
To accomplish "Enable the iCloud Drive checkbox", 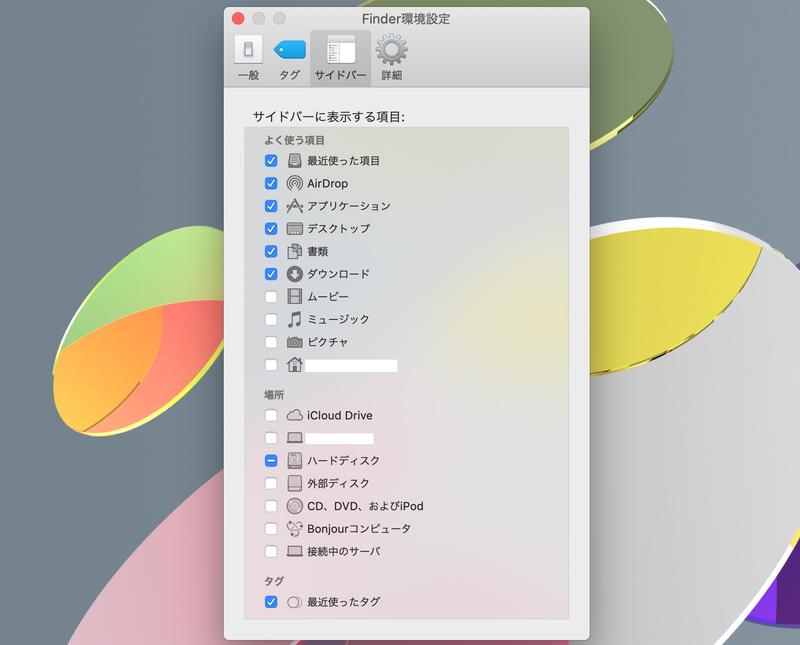I will (x=271, y=415).
